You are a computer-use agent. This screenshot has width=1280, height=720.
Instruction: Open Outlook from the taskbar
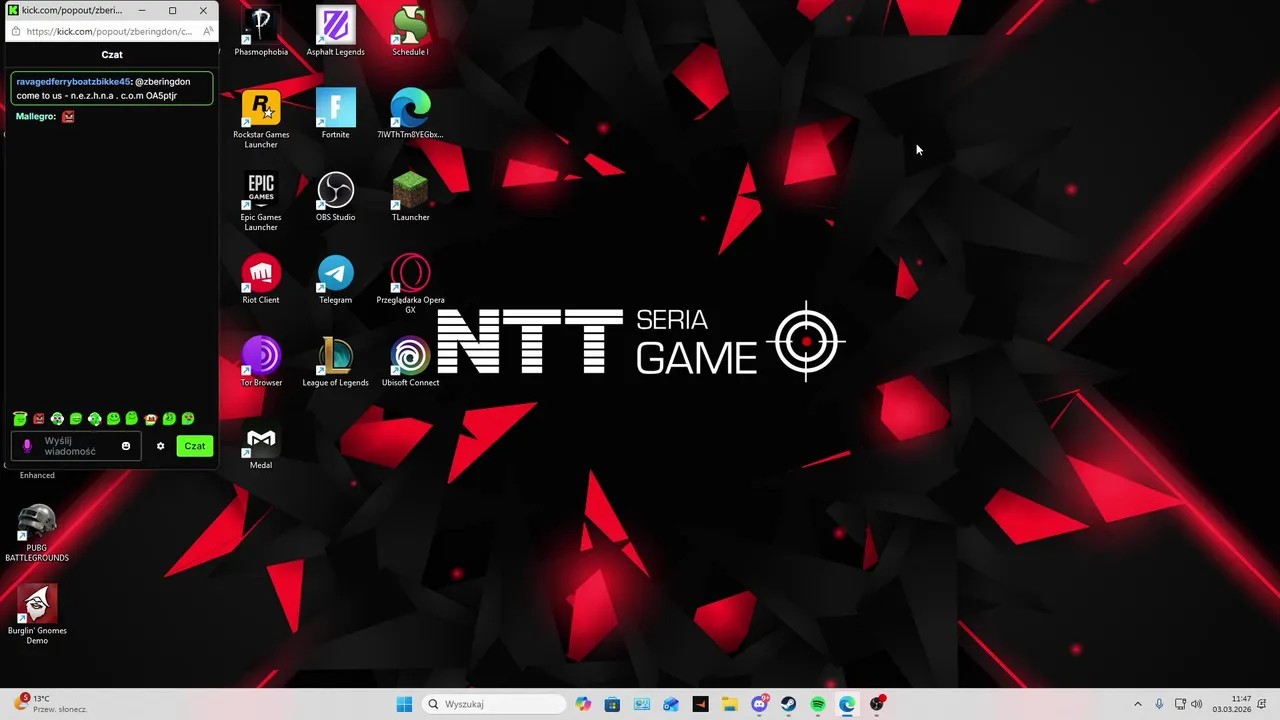(x=671, y=704)
